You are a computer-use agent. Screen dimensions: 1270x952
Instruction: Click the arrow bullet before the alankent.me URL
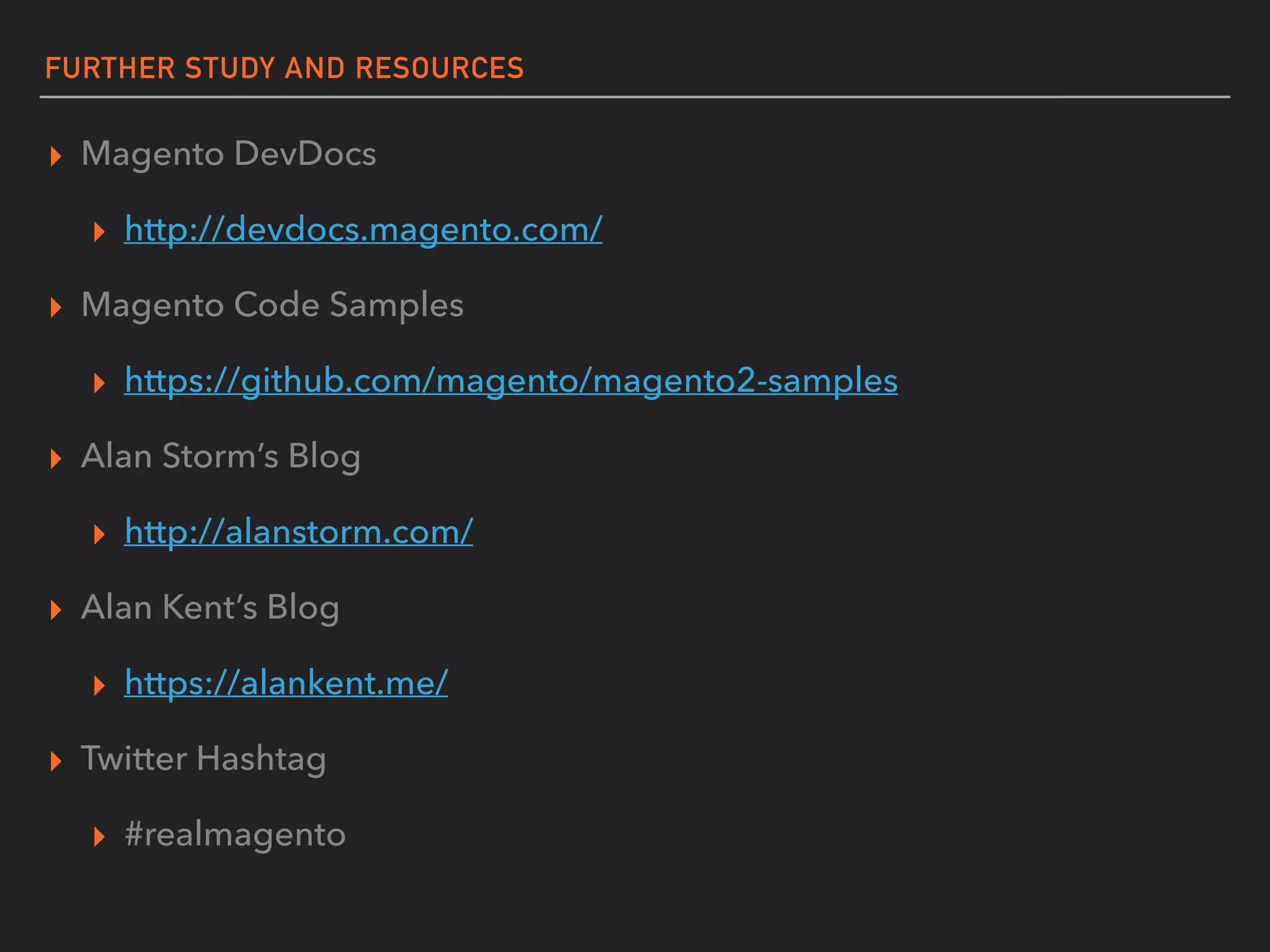(x=99, y=685)
